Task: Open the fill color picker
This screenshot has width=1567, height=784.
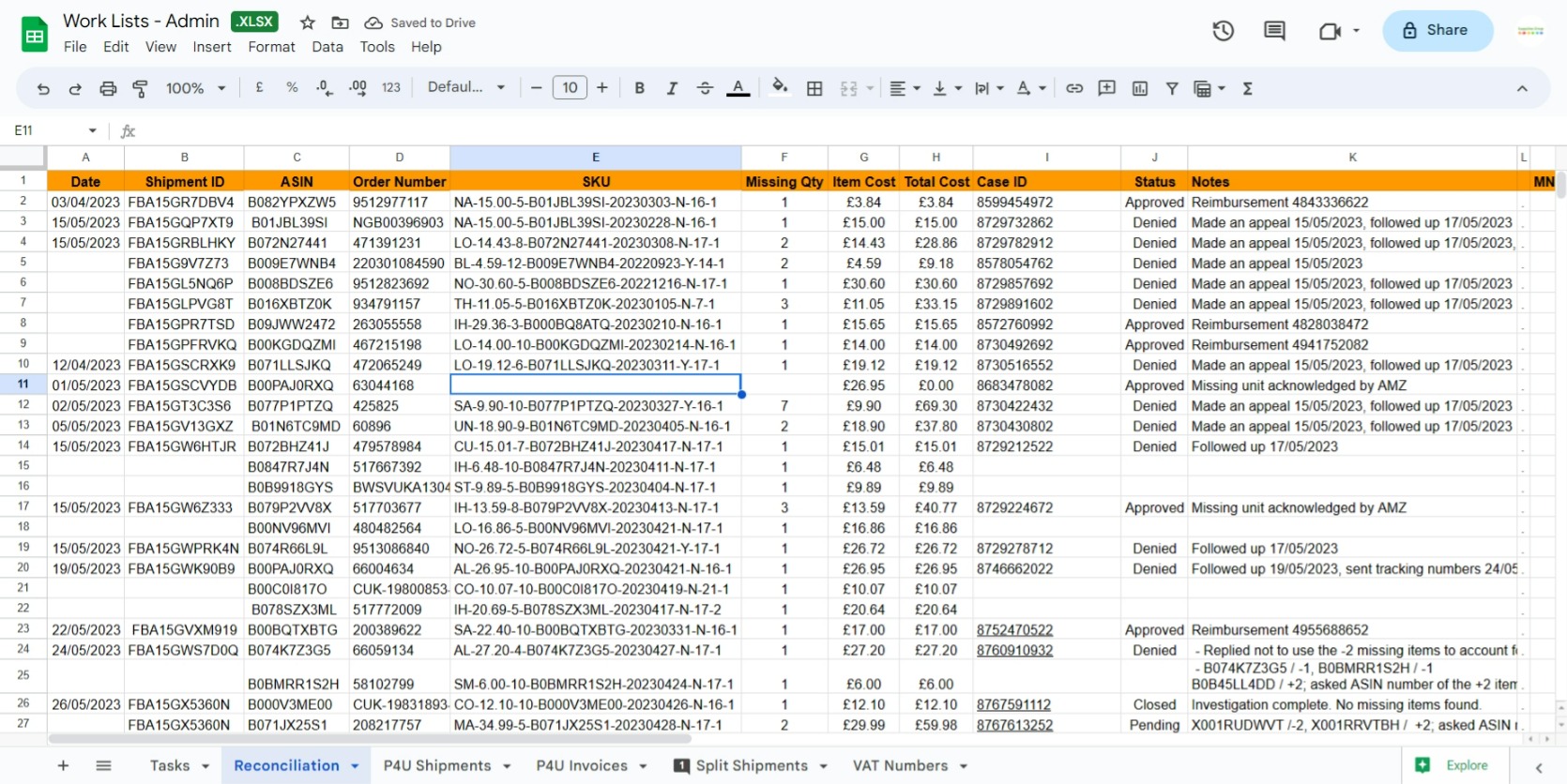Action: pos(779,87)
